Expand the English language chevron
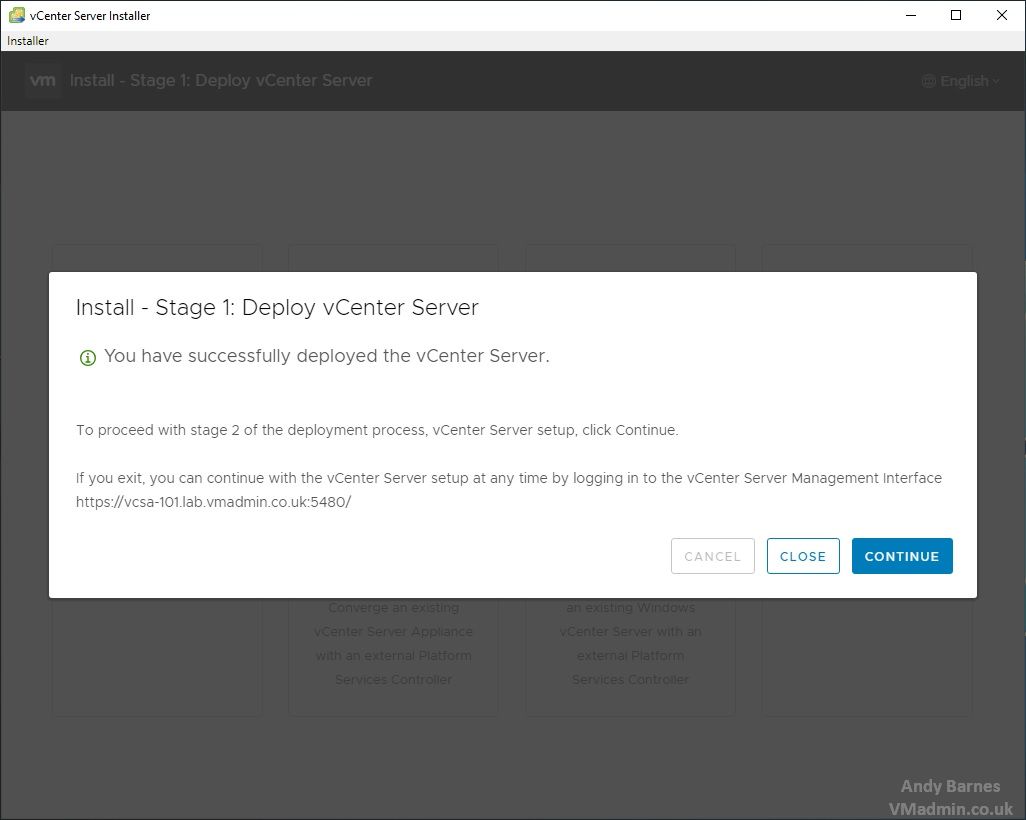 click(x=996, y=81)
